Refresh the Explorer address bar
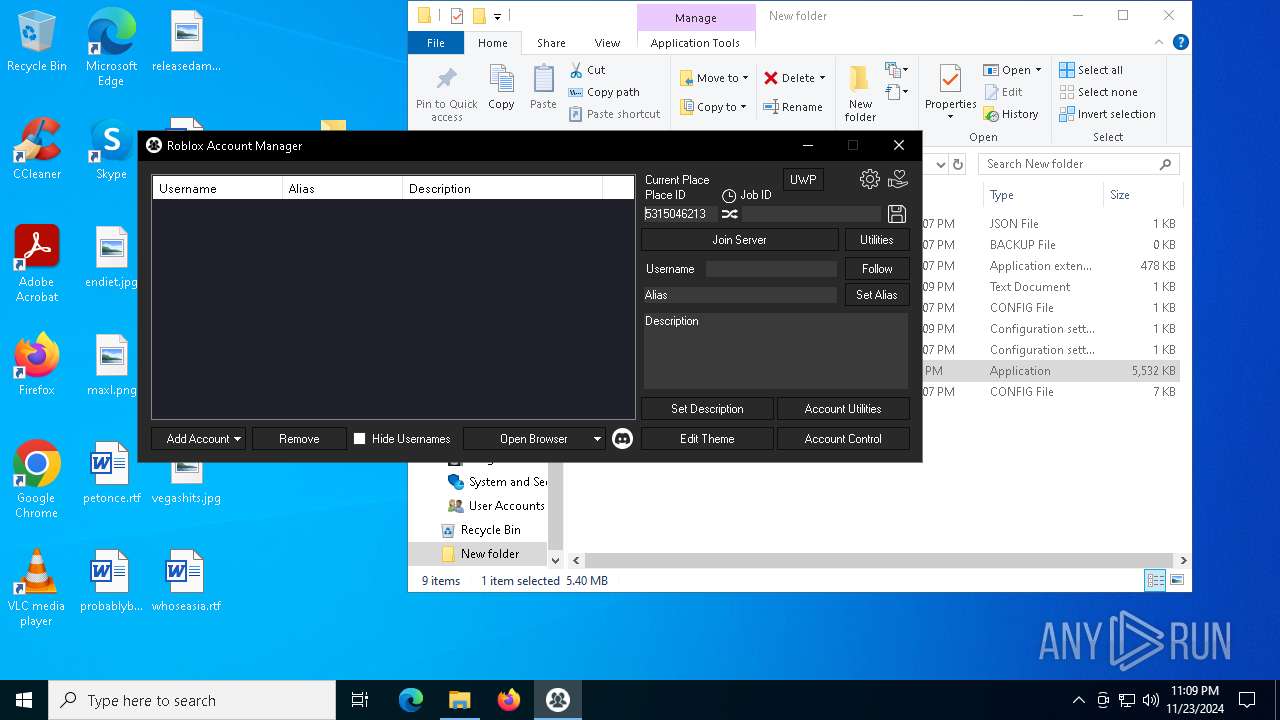 [x=958, y=164]
